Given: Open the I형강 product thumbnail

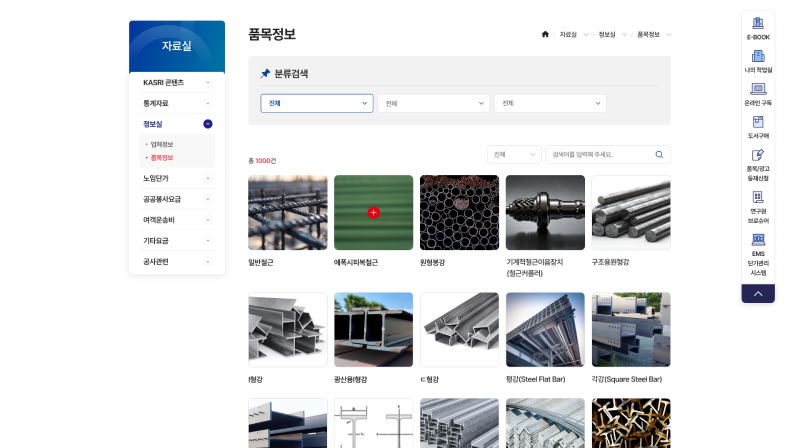Looking at the screenshot, I should (288, 330).
